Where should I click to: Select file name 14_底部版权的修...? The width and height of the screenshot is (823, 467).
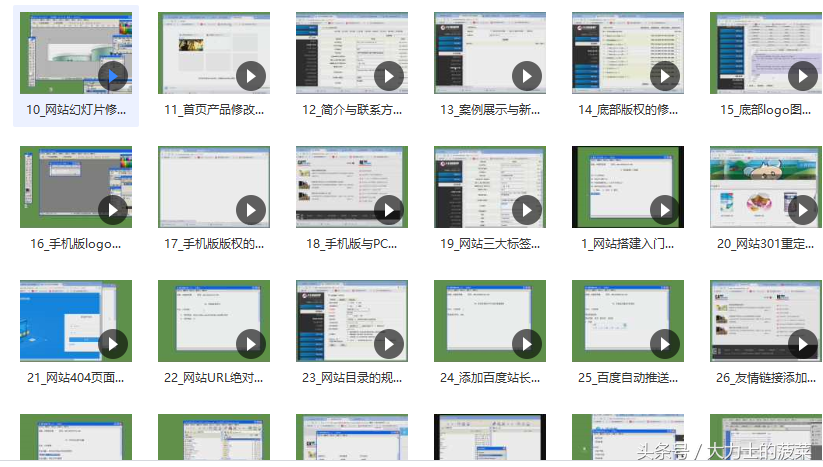[x=628, y=110]
